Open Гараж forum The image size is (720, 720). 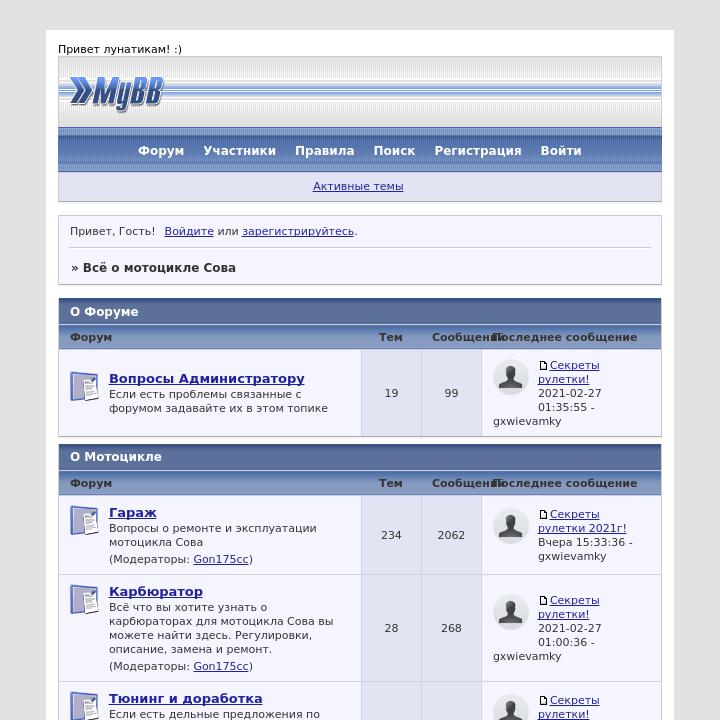(x=133, y=512)
